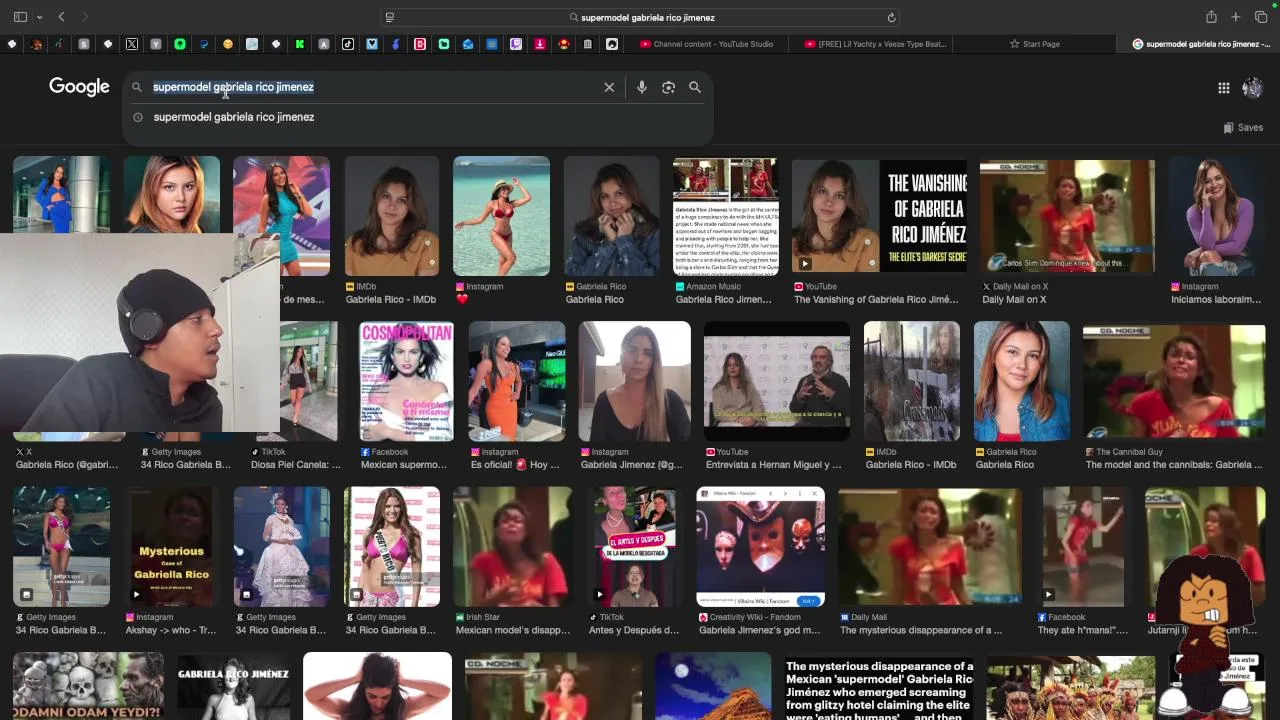Viewport: 1280px width, 720px height.
Task: Click Safari address bar search field
Action: click(640, 17)
